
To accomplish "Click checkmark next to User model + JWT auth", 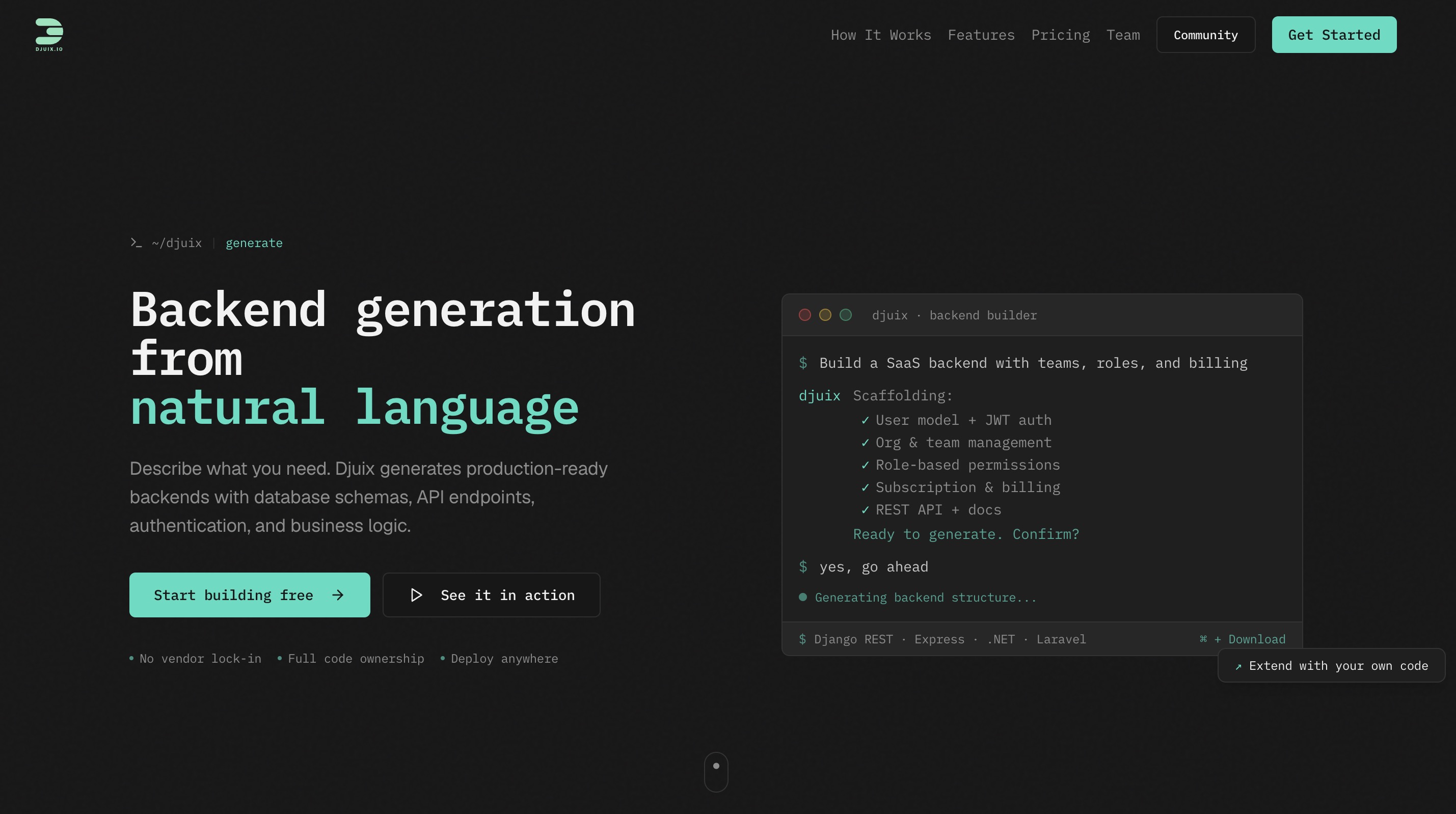I will pyautogui.click(x=865, y=420).
